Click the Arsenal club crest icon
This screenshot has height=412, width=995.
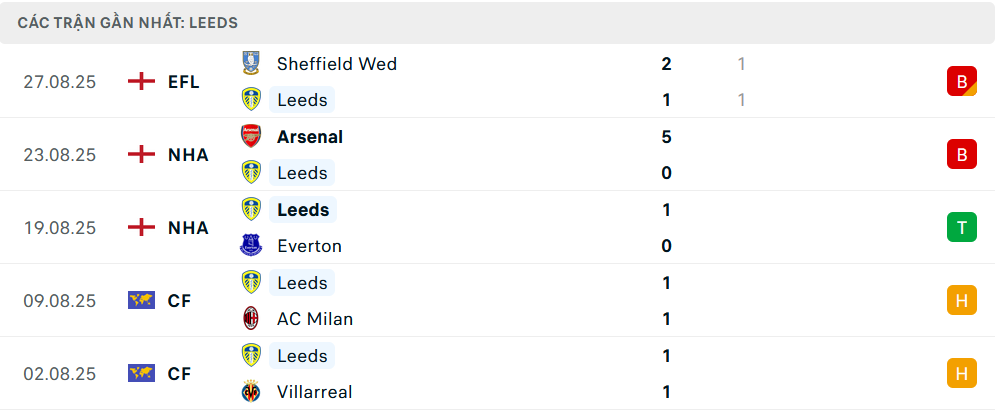pos(251,137)
